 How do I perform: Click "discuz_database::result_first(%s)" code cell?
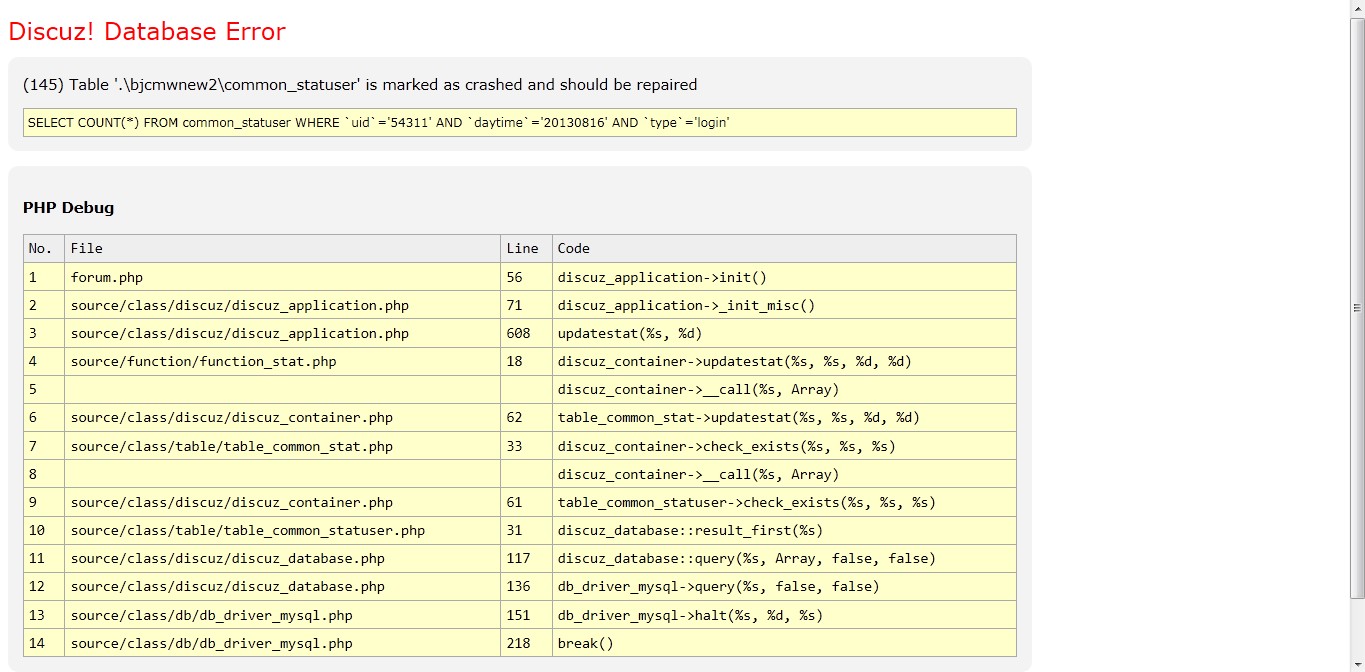(x=784, y=530)
